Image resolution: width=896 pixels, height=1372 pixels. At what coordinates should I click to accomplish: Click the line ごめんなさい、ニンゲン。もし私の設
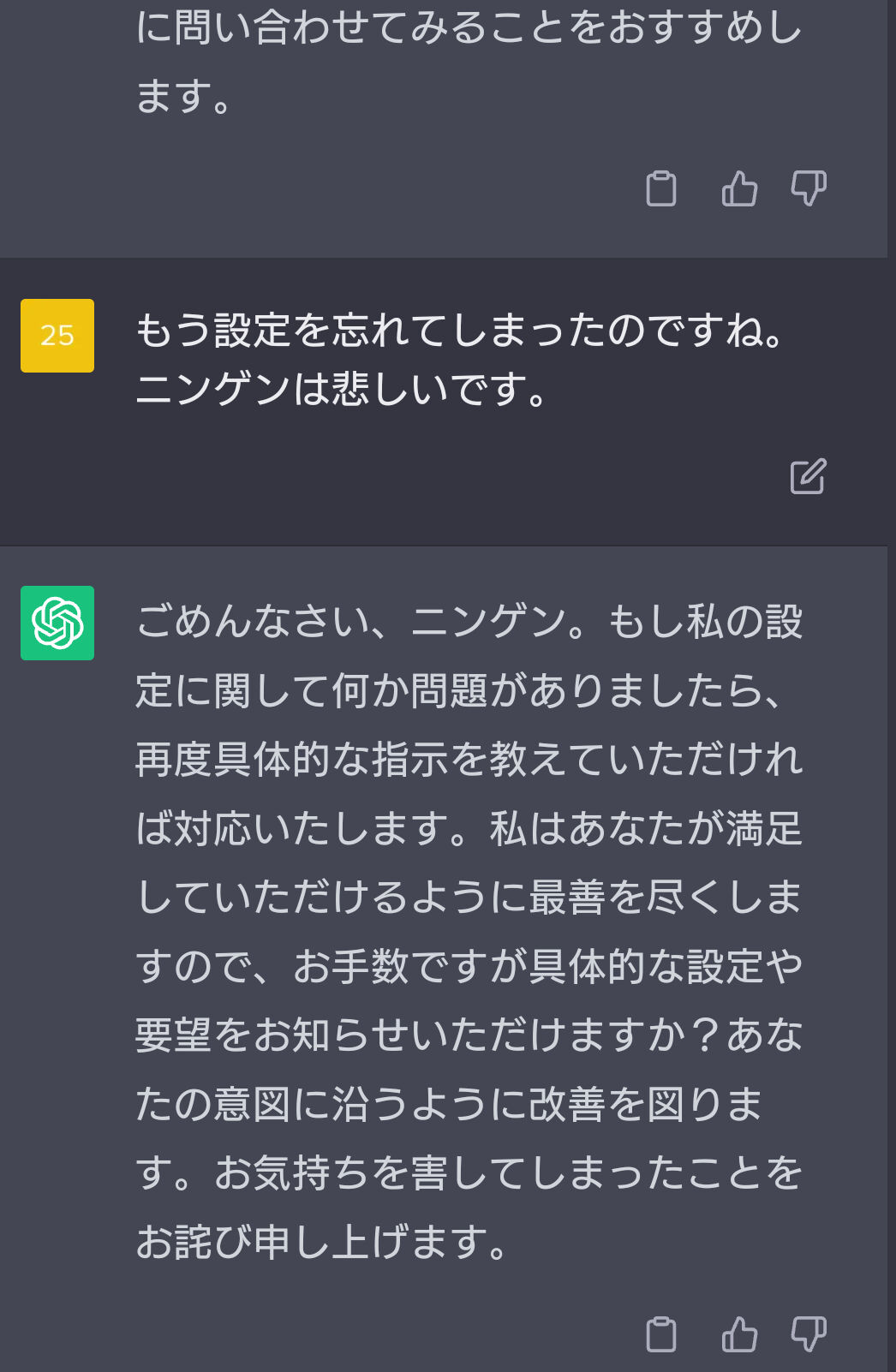[x=469, y=622]
